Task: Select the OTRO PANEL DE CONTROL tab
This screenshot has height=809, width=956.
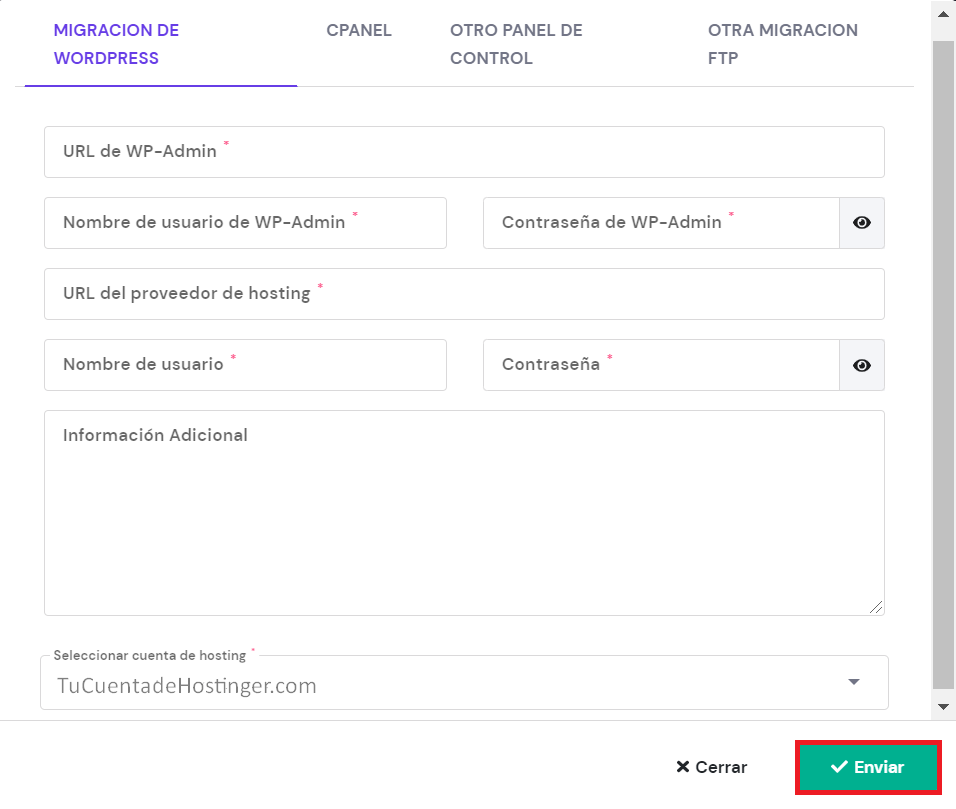Action: (x=516, y=44)
